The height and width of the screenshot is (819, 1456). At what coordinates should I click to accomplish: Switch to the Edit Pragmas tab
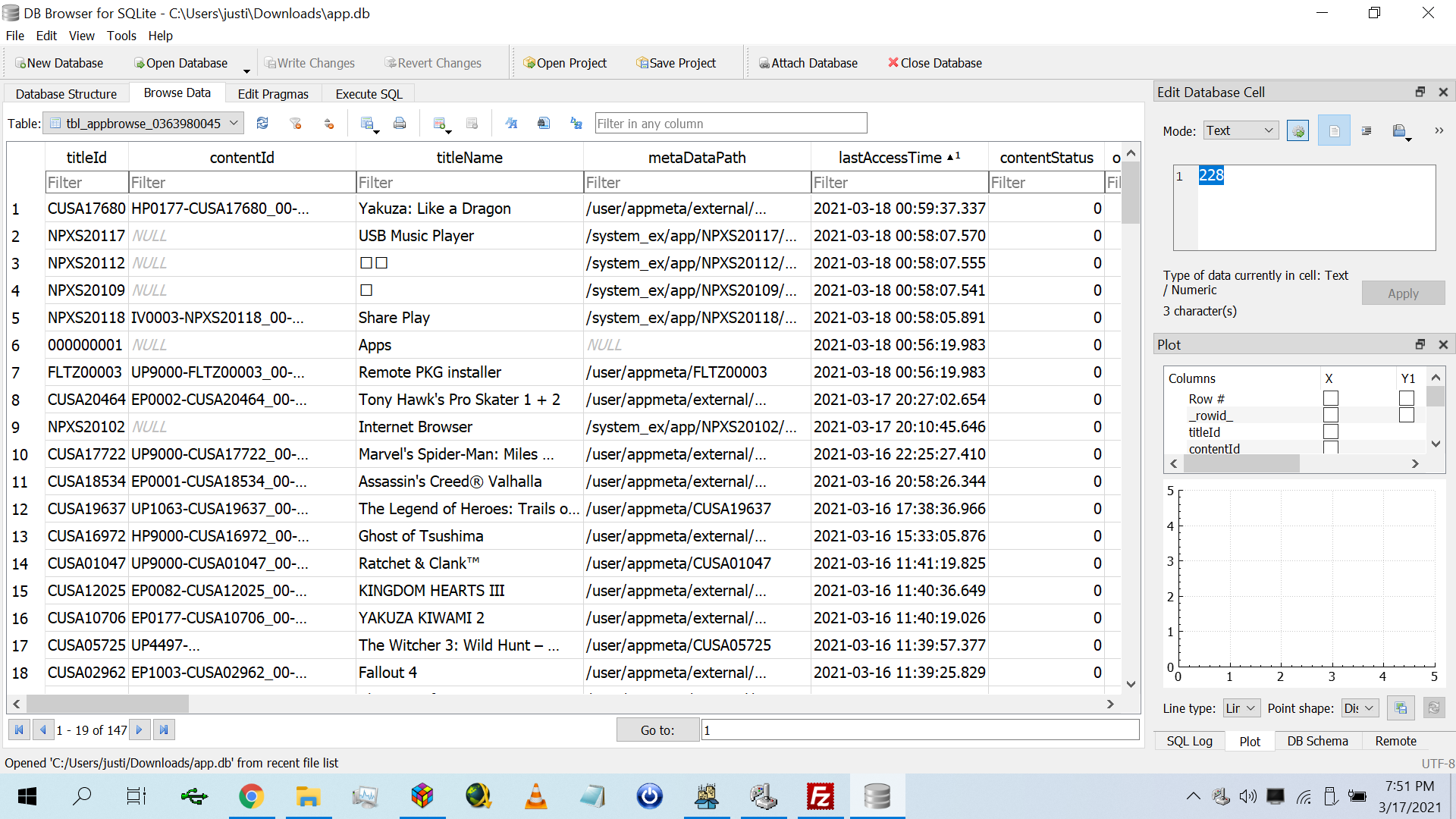[273, 94]
